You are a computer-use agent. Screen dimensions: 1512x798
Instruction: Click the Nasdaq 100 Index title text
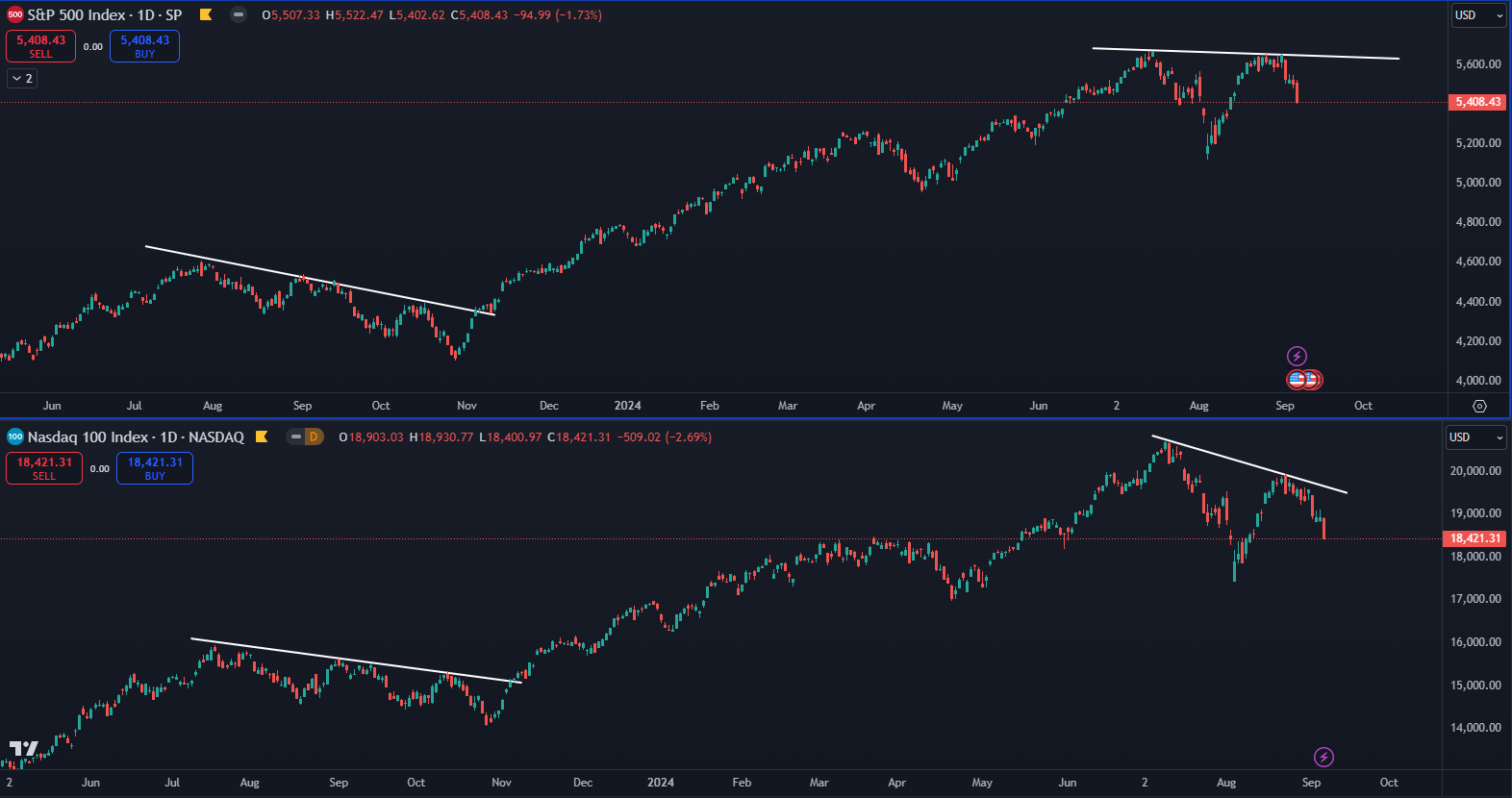(x=136, y=436)
